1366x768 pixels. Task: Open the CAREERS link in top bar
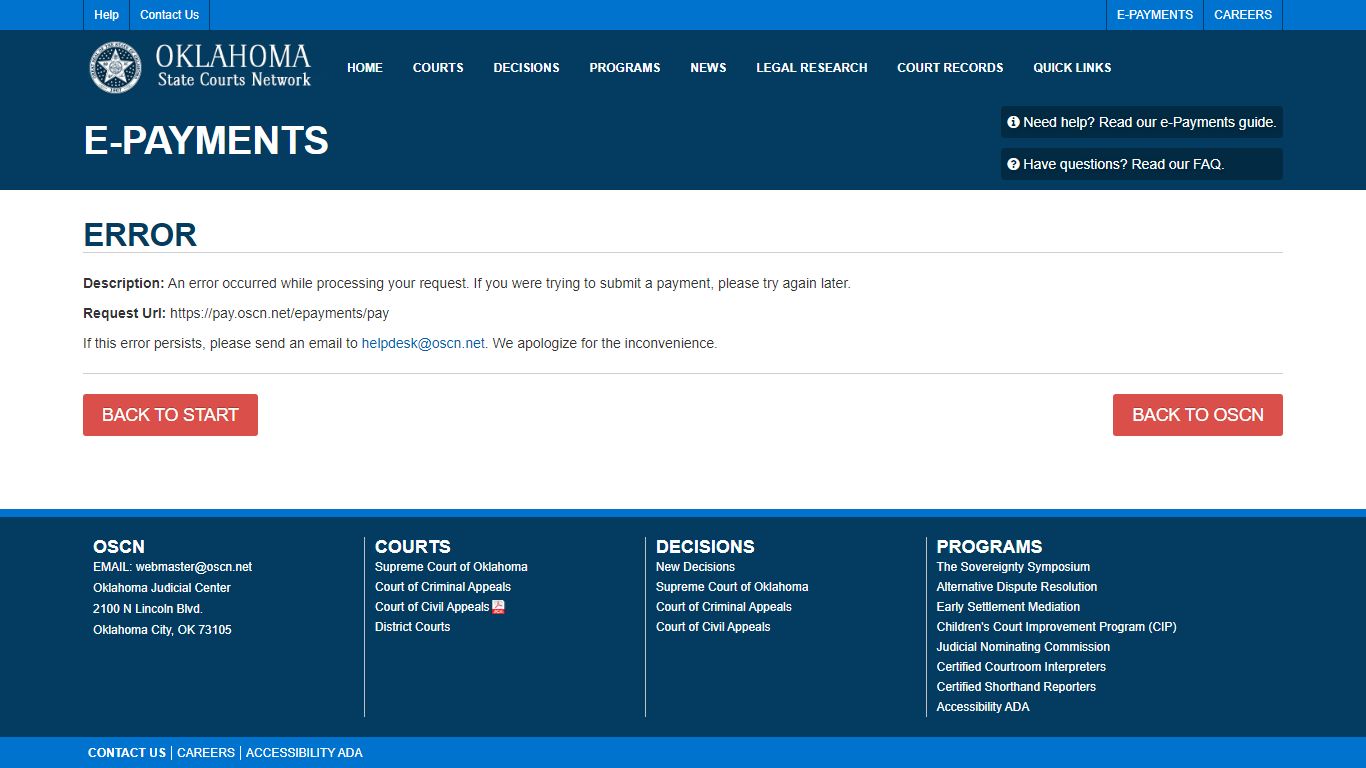[1243, 15]
